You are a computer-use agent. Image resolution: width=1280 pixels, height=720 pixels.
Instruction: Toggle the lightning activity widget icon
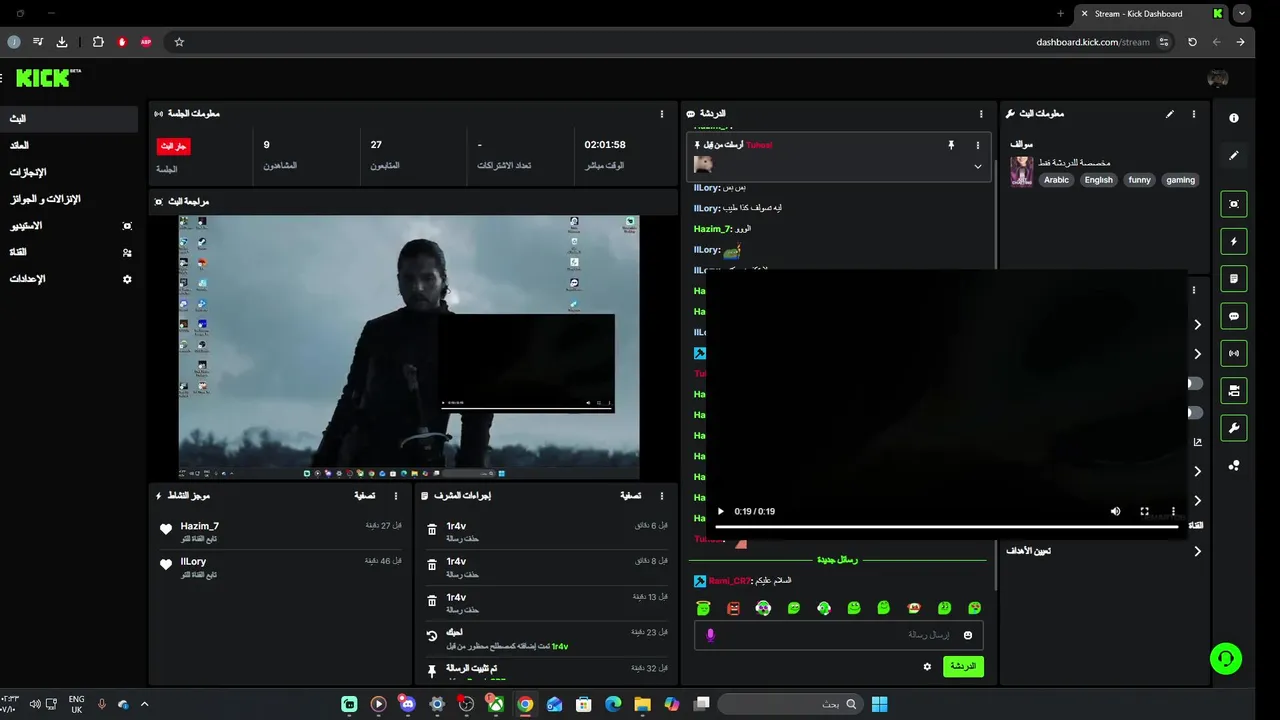(1234, 241)
